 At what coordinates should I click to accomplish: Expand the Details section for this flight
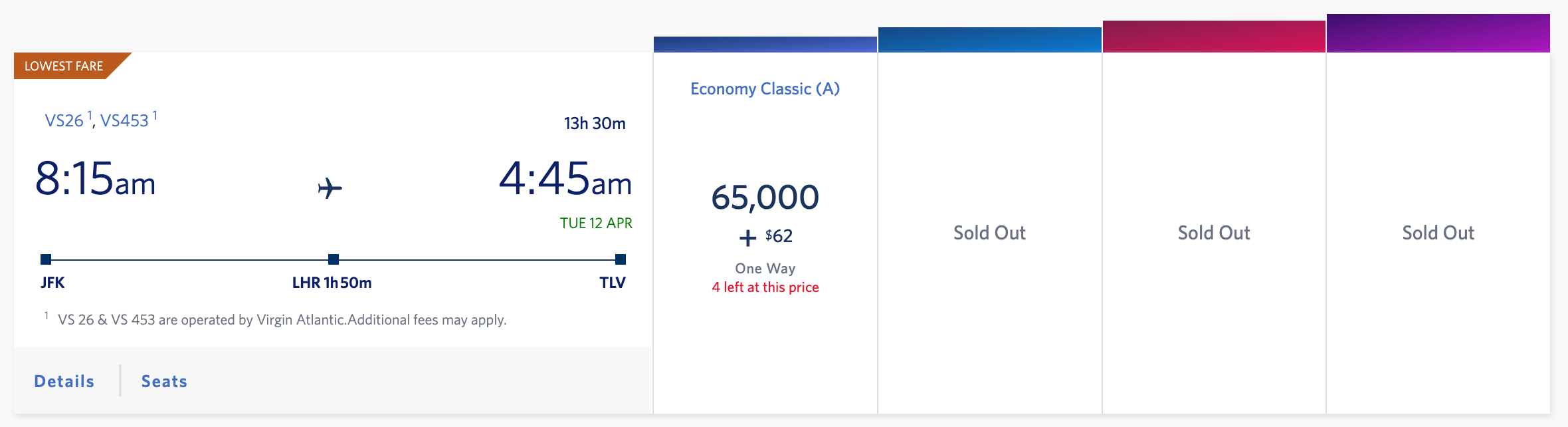(64, 381)
